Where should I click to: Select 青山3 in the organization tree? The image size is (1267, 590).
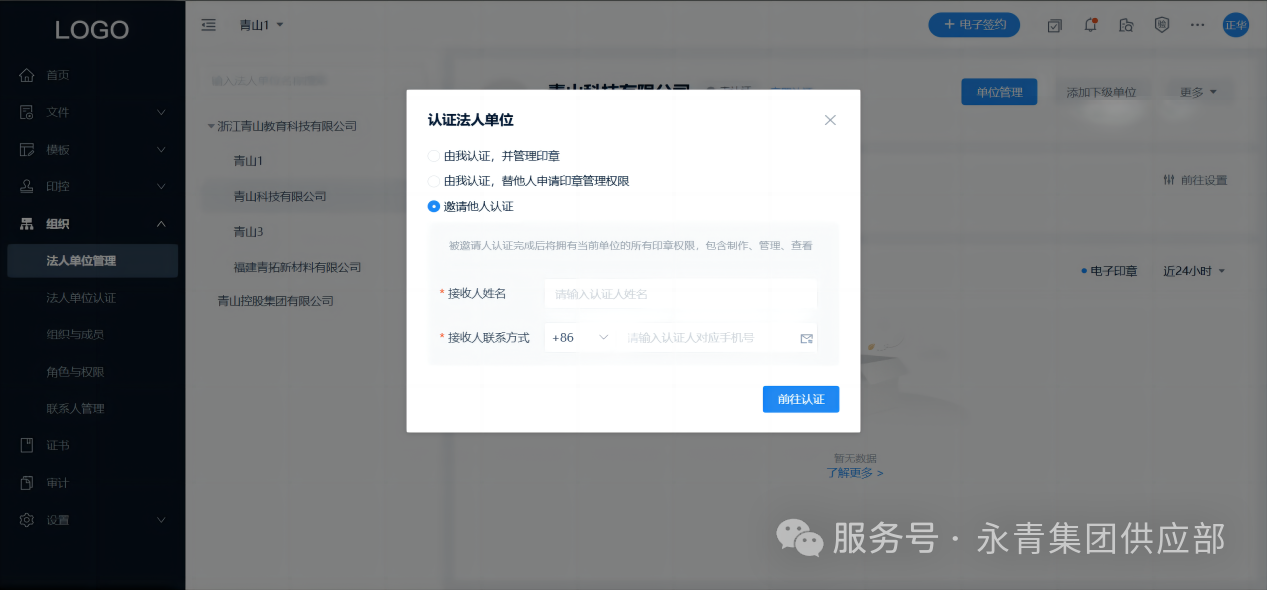pyautogui.click(x=248, y=232)
